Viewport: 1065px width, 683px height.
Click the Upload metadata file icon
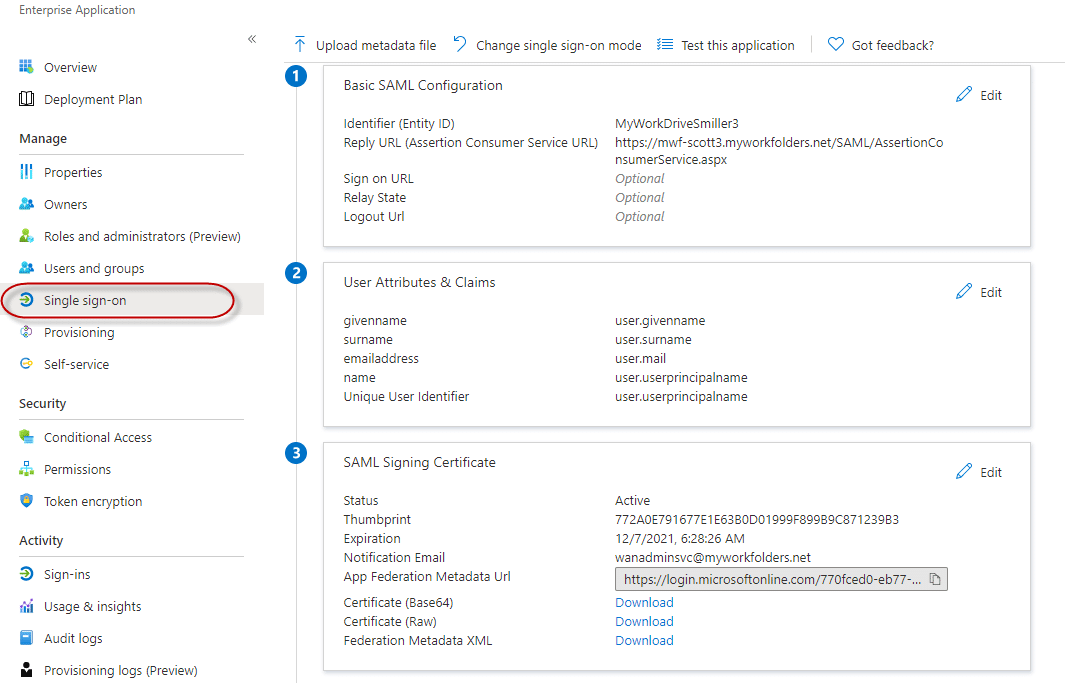pos(299,44)
